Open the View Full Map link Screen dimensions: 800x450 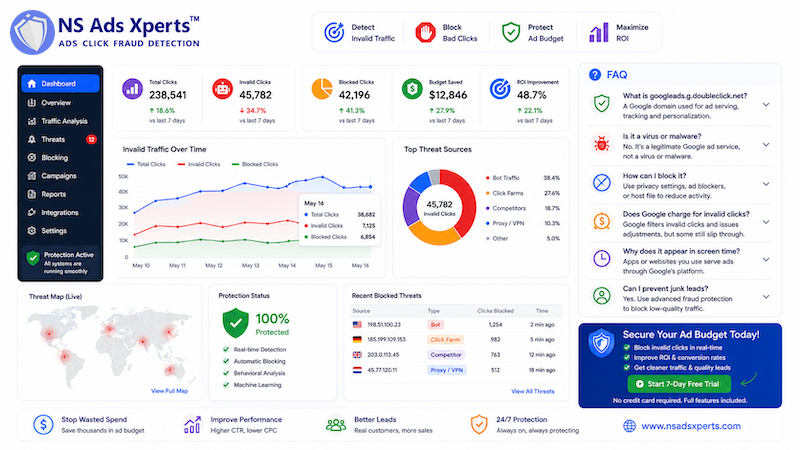169,391
